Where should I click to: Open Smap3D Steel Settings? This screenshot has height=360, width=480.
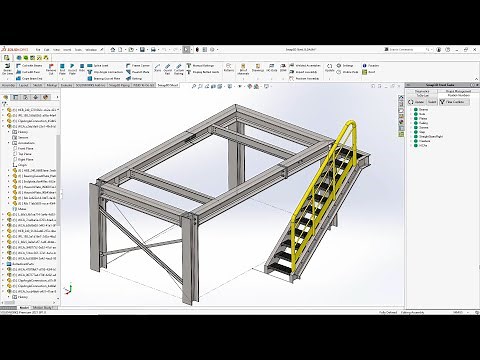point(345,65)
